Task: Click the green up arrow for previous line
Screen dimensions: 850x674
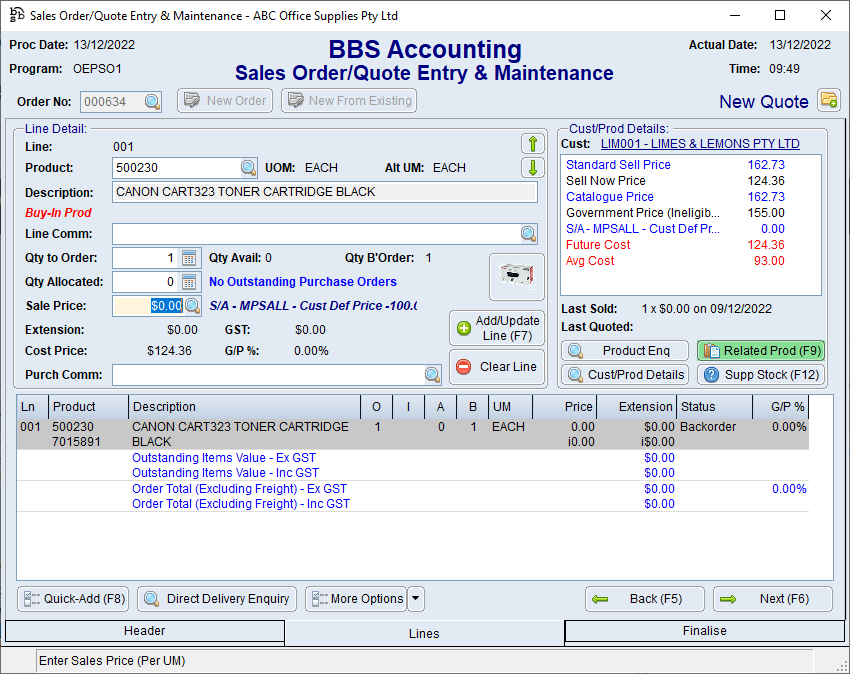Action: coord(531,144)
